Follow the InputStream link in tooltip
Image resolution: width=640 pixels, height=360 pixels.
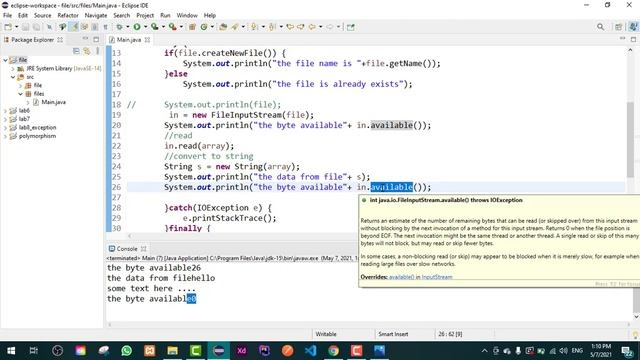[437, 277]
